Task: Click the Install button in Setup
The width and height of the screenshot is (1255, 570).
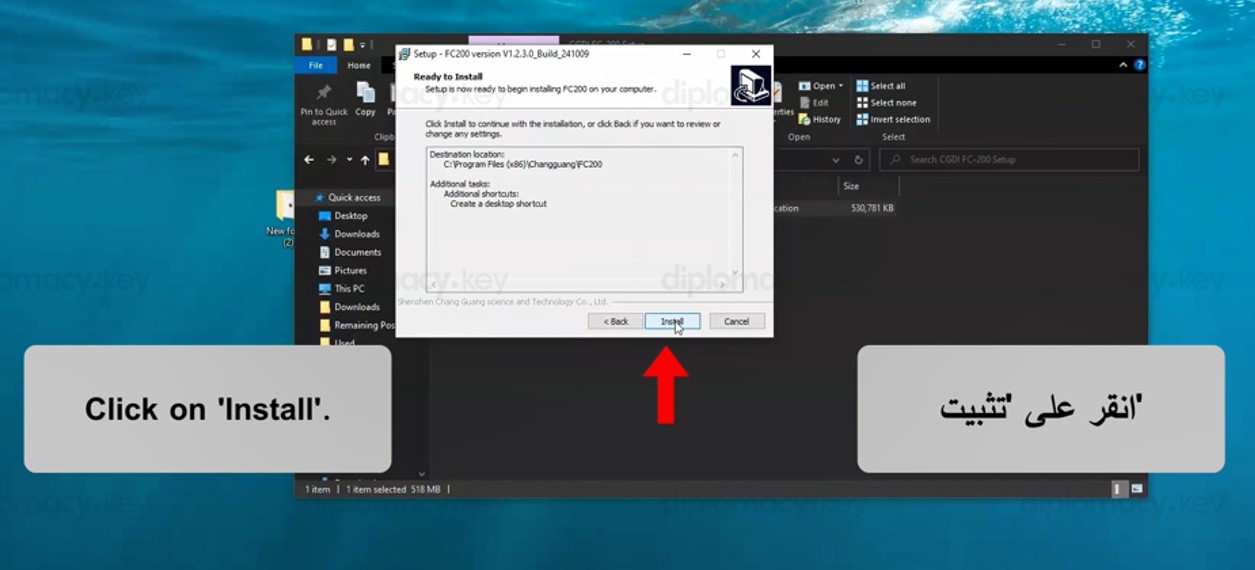Action: pyautogui.click(x=672, y=321)
